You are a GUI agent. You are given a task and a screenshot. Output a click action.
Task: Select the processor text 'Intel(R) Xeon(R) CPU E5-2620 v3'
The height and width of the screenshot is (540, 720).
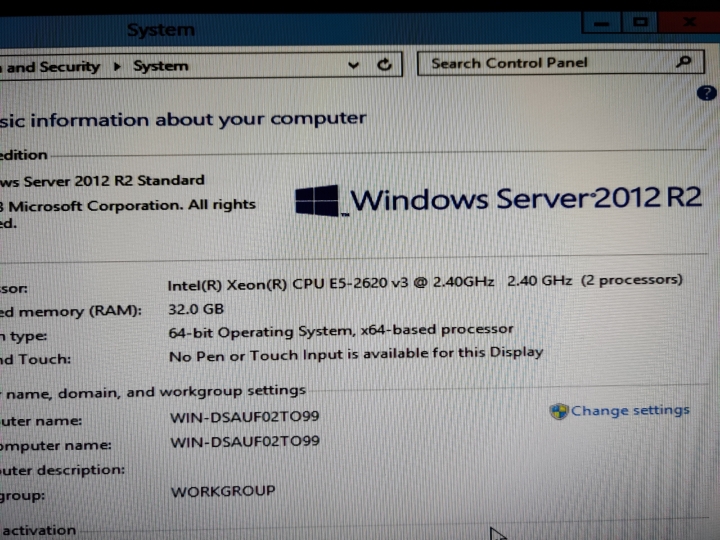coord(287,285)
